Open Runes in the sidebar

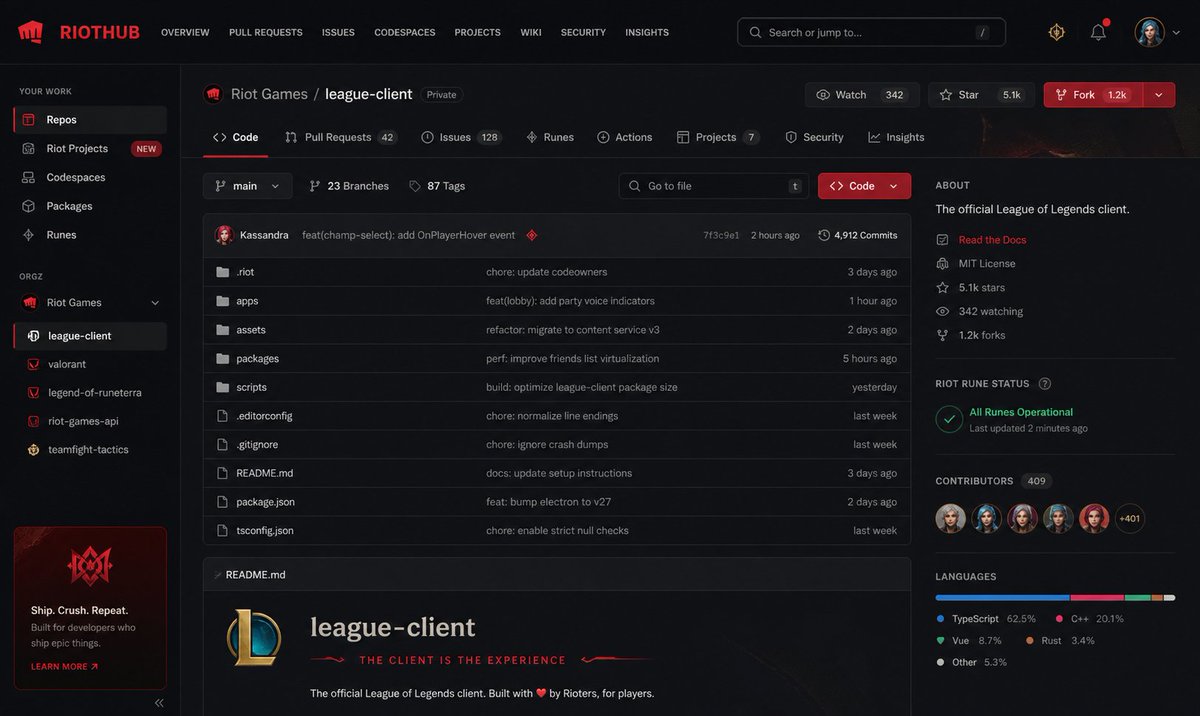tap(90, 235)
